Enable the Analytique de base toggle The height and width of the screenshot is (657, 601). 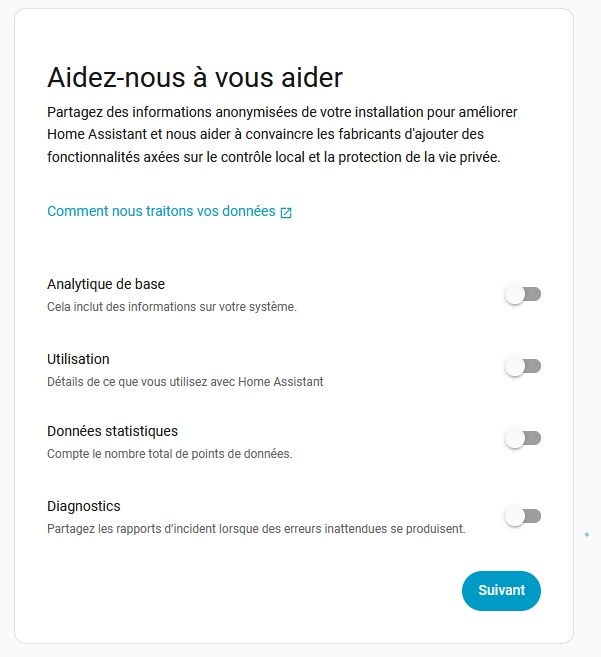click(523, 295)
